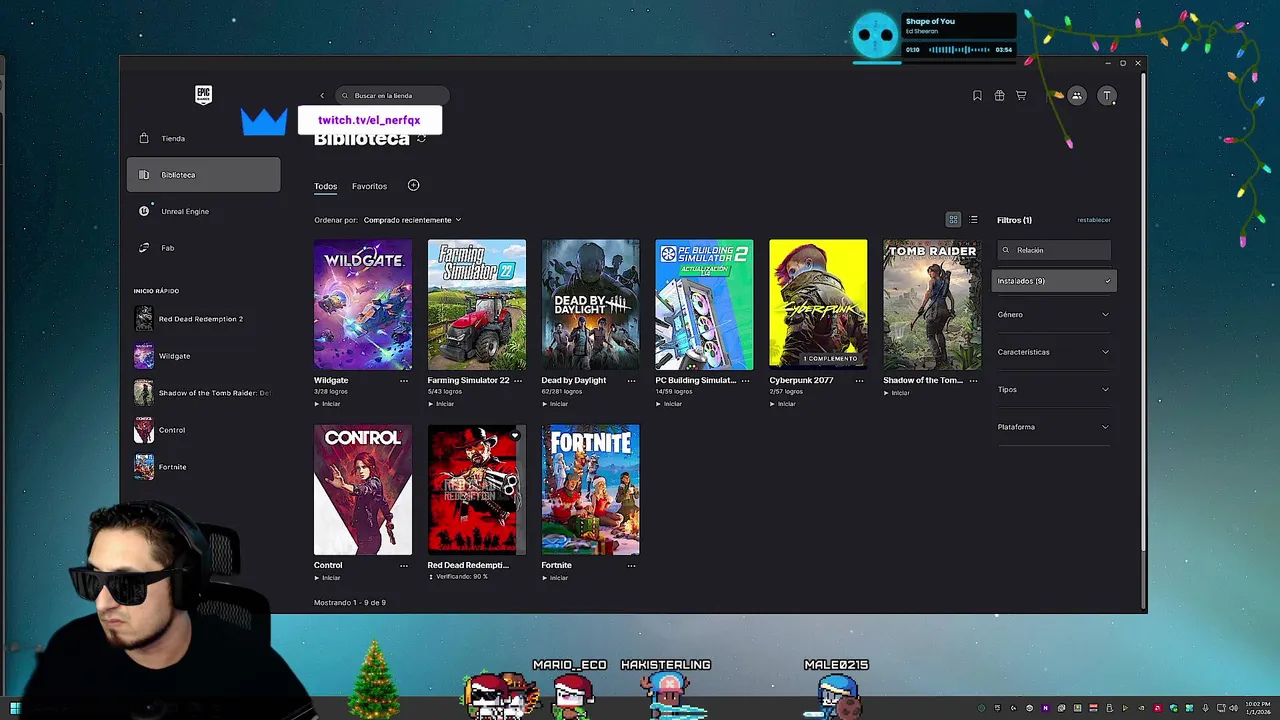The height and width of the screenshot is (720, 1280).
Task: Click the music widget robot avatar
Action: (x=876, y=36)
